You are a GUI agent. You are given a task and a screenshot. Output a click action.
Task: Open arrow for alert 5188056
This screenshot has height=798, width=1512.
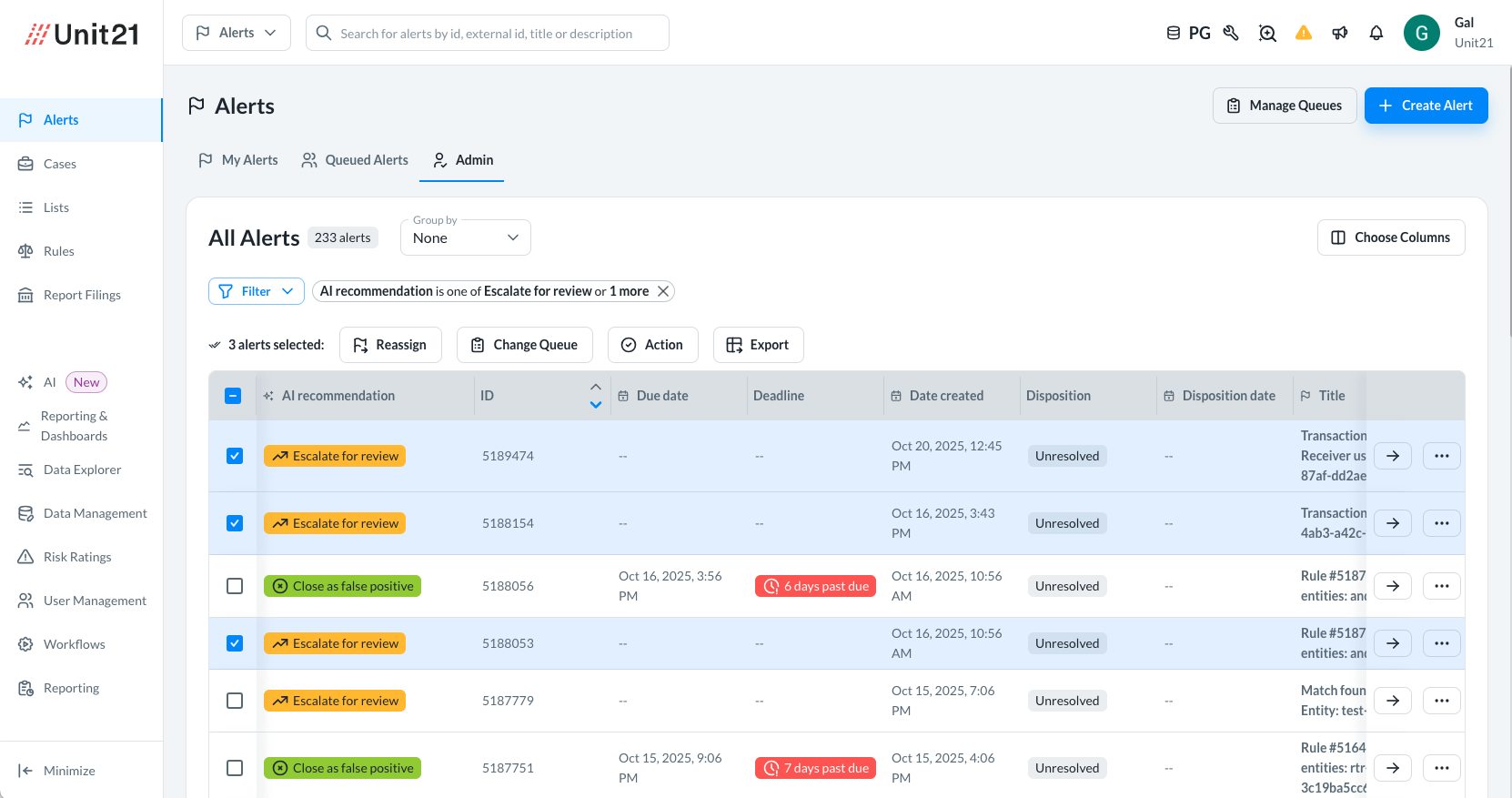1393,586
